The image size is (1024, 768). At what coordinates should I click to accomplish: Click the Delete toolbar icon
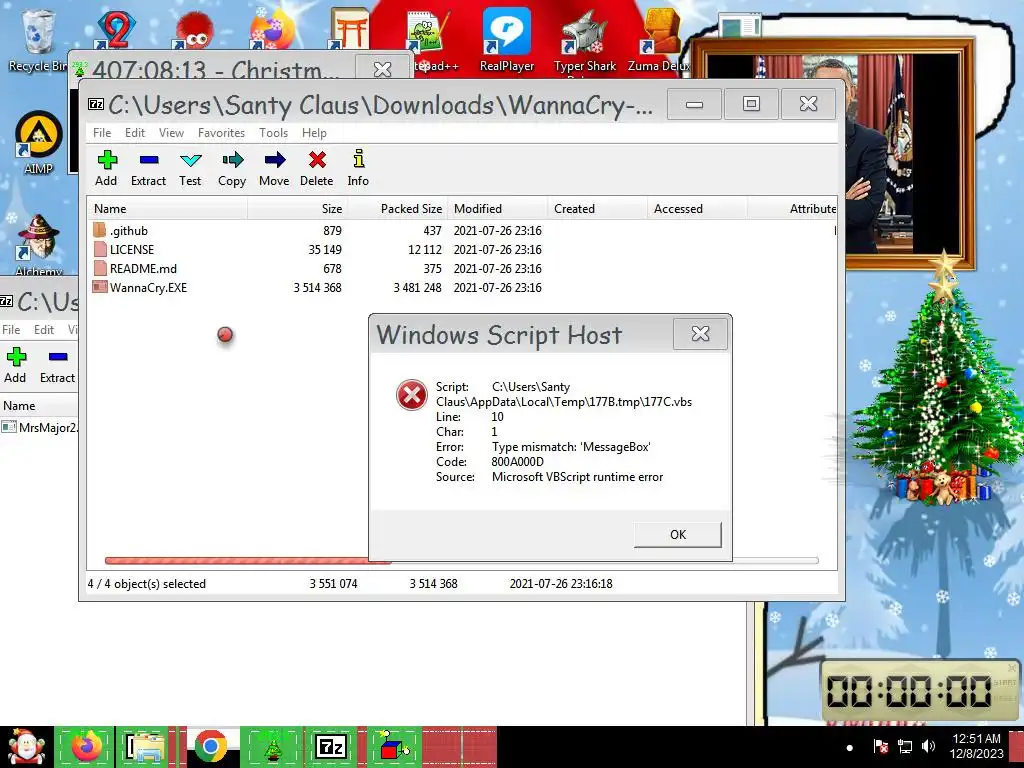pos(317,160)
